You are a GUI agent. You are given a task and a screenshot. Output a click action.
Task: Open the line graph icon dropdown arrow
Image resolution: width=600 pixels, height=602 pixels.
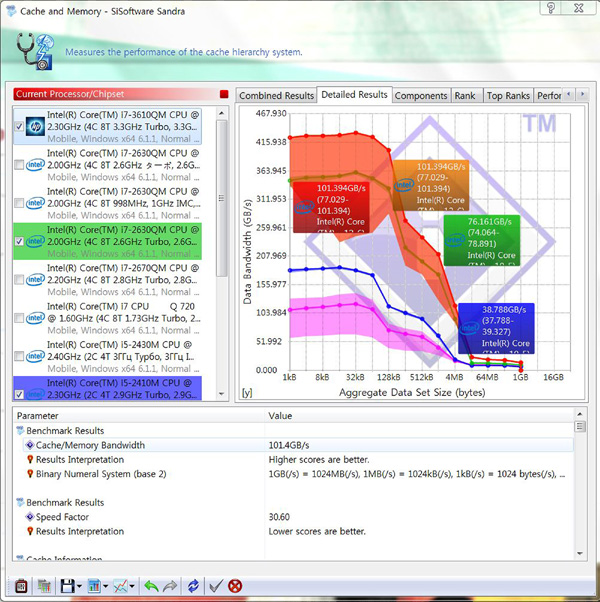132,587
